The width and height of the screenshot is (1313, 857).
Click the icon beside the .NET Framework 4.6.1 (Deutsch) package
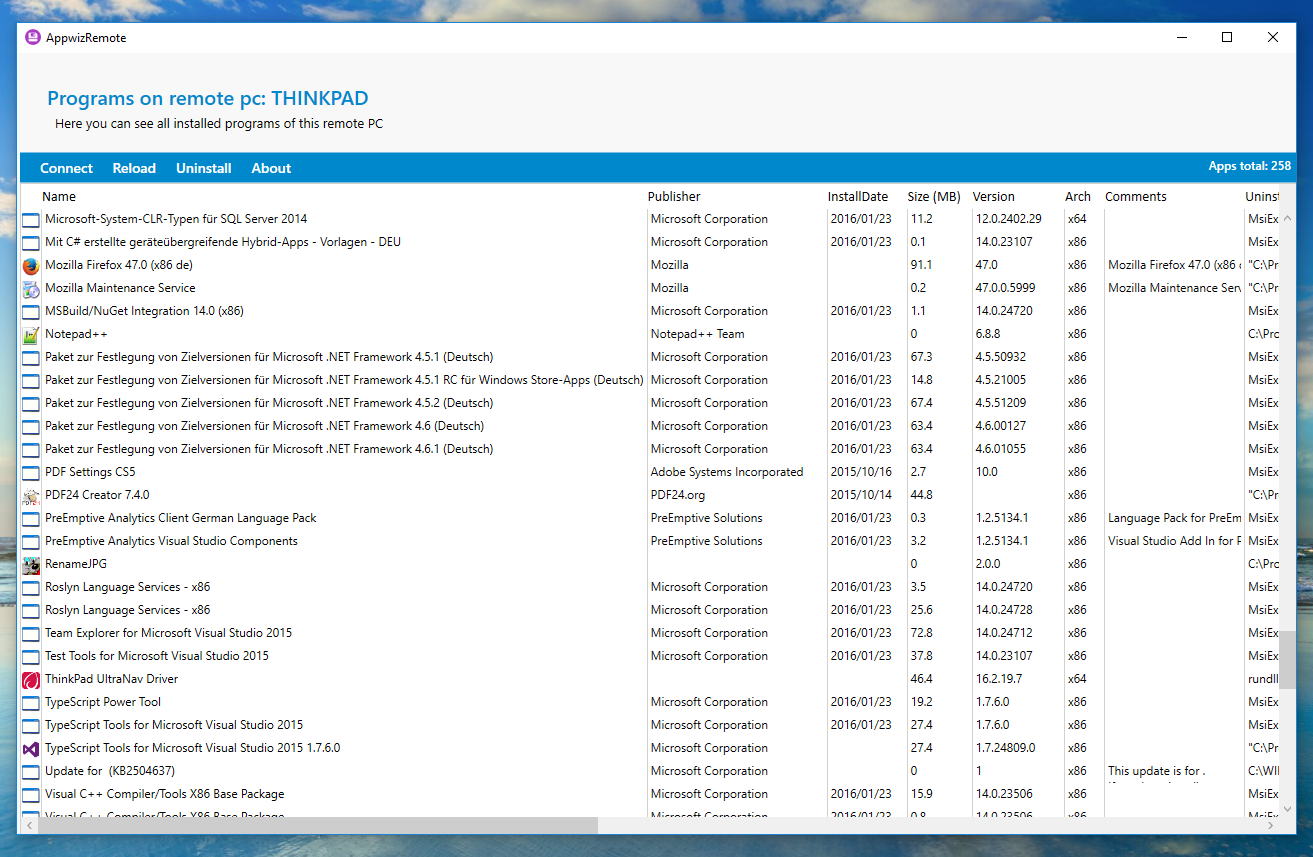30,449
